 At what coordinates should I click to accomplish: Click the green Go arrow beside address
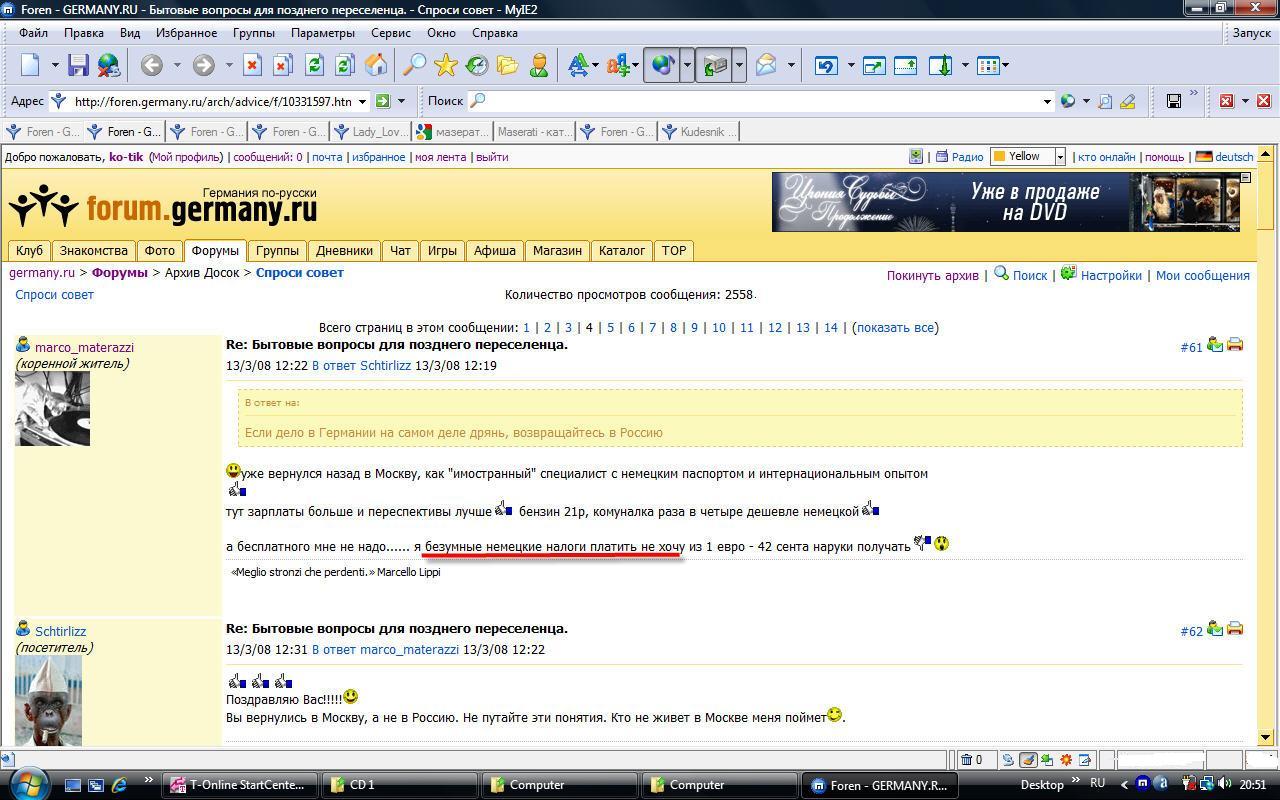(383, 101)
